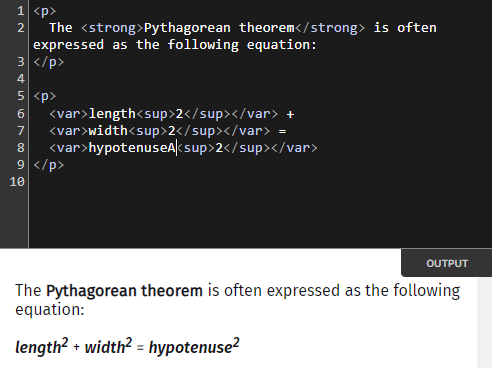Click the OUTPUT tab label

(447, 263)
